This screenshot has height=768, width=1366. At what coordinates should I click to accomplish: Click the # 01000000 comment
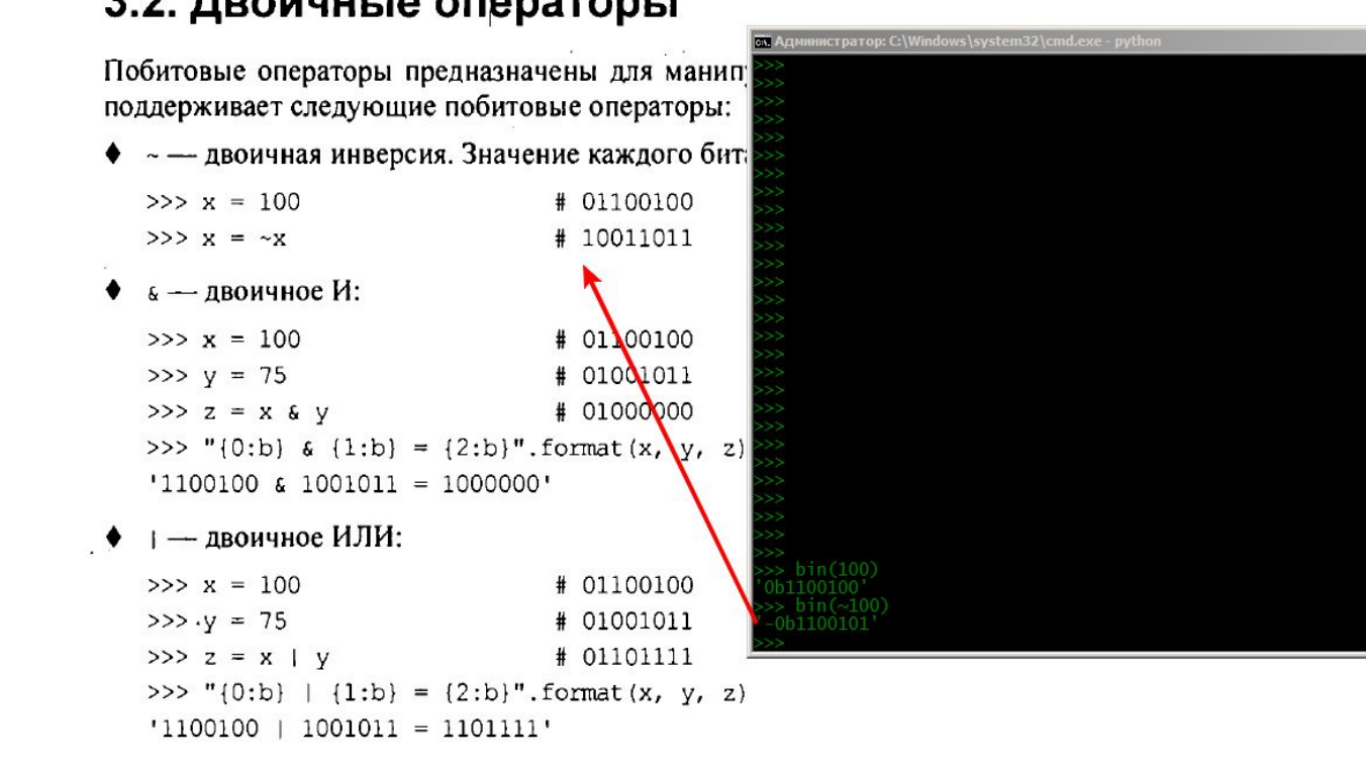(624, 412)
